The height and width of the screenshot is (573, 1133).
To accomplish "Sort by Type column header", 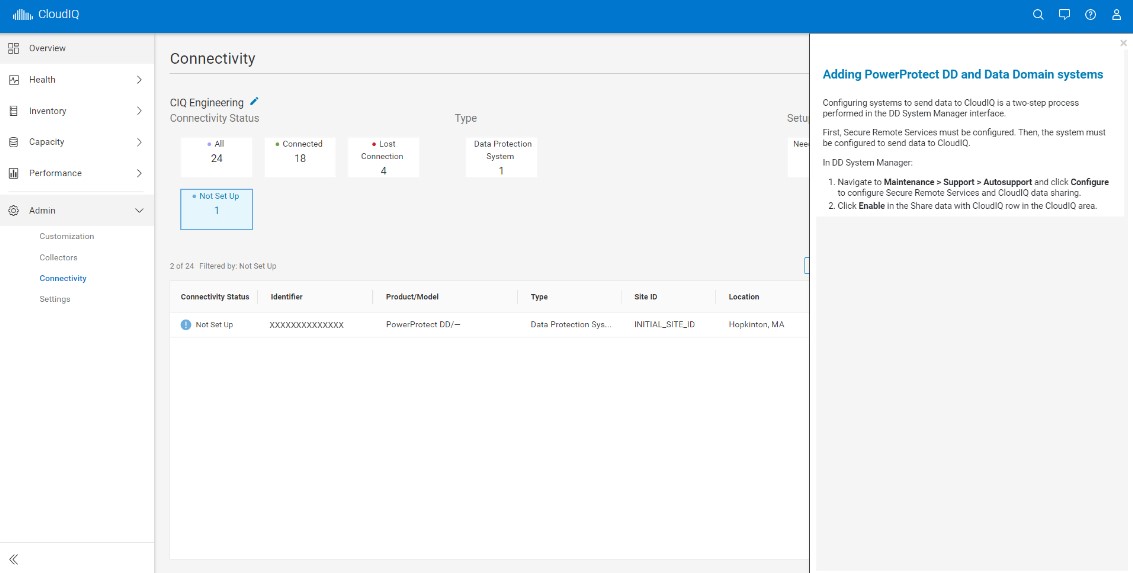I will click(x=539, y=297).
